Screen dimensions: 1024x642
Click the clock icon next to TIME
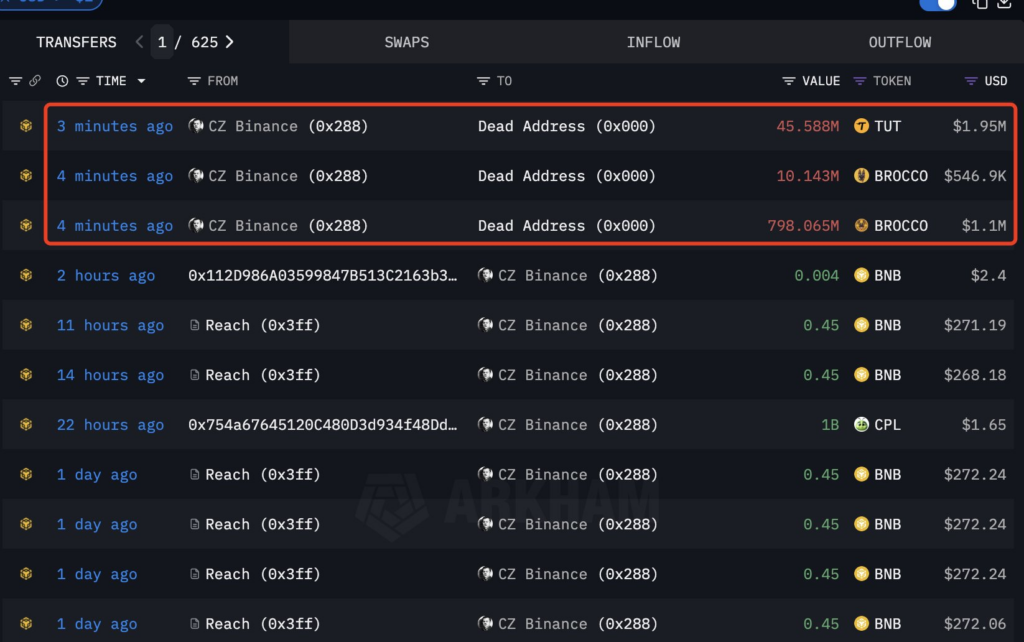click(61, 81)
